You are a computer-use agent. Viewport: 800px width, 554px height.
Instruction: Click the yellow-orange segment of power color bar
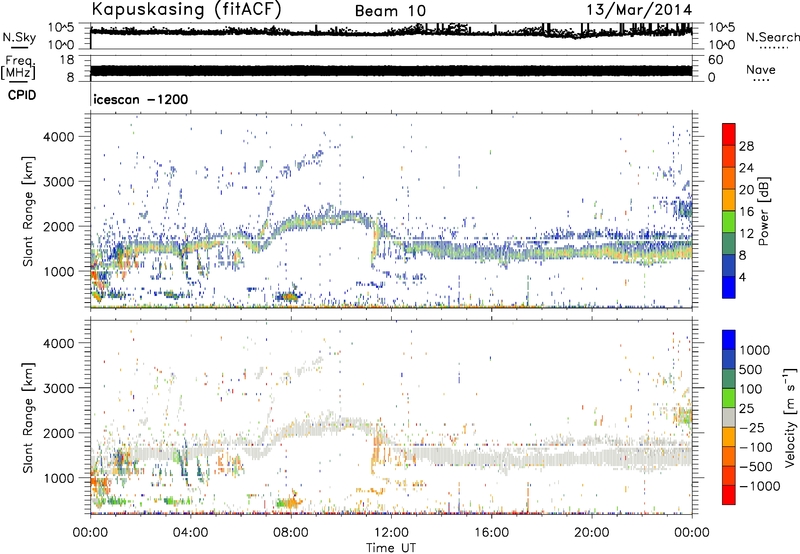pyautogui.click(x=729, y=199)
